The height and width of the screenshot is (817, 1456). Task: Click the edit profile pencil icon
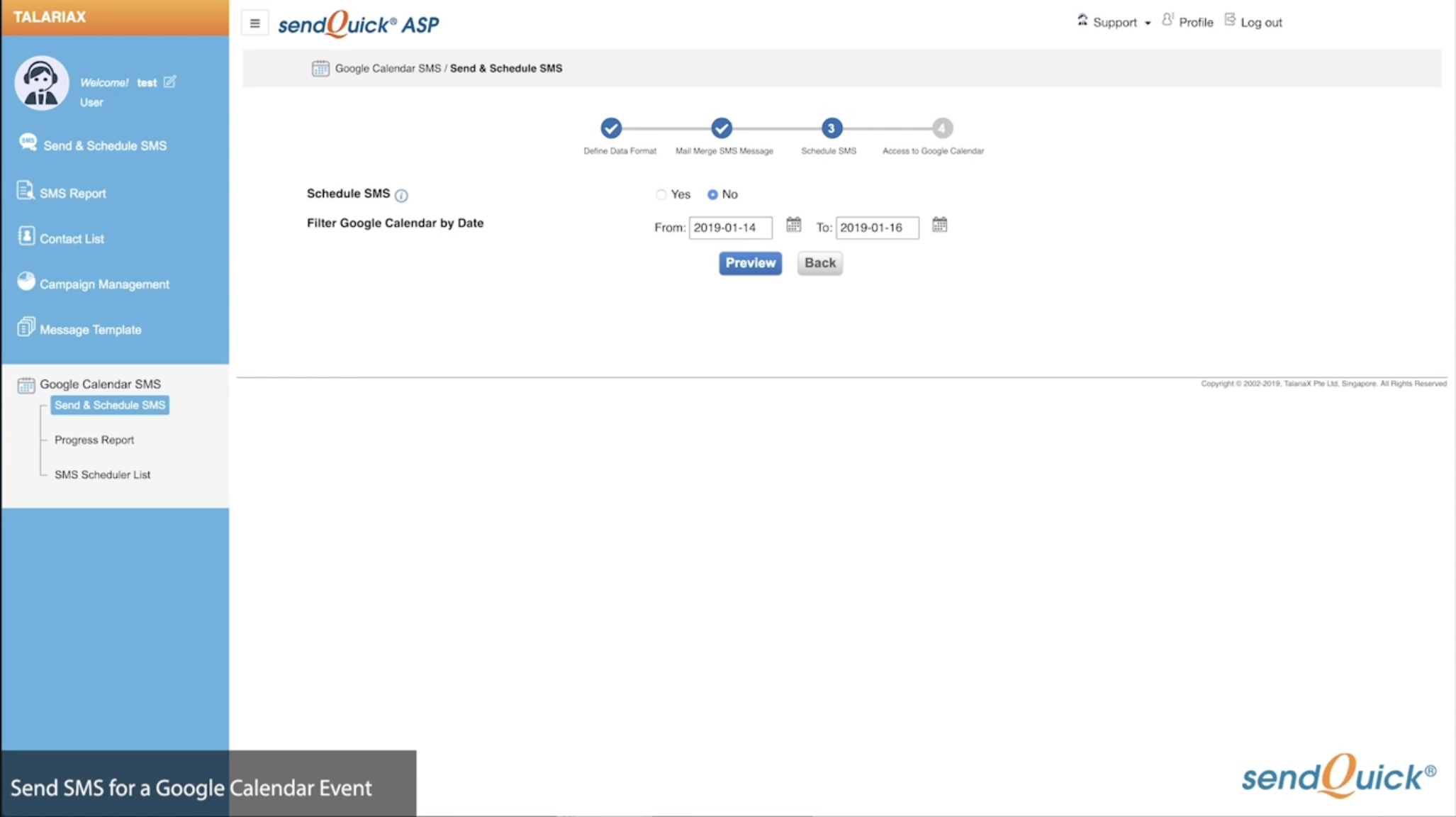click(x=169, y=82)
